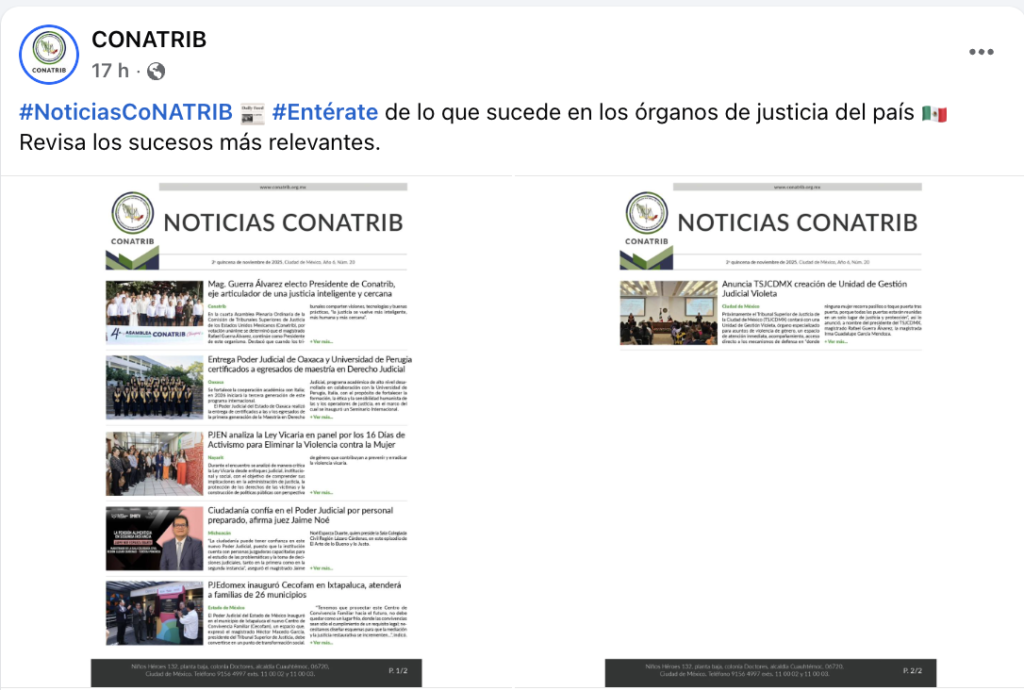This screenshot has width=1024, height=690.
Task: Click the Mexico flag emoji
Action: click(x=934, y=112)
